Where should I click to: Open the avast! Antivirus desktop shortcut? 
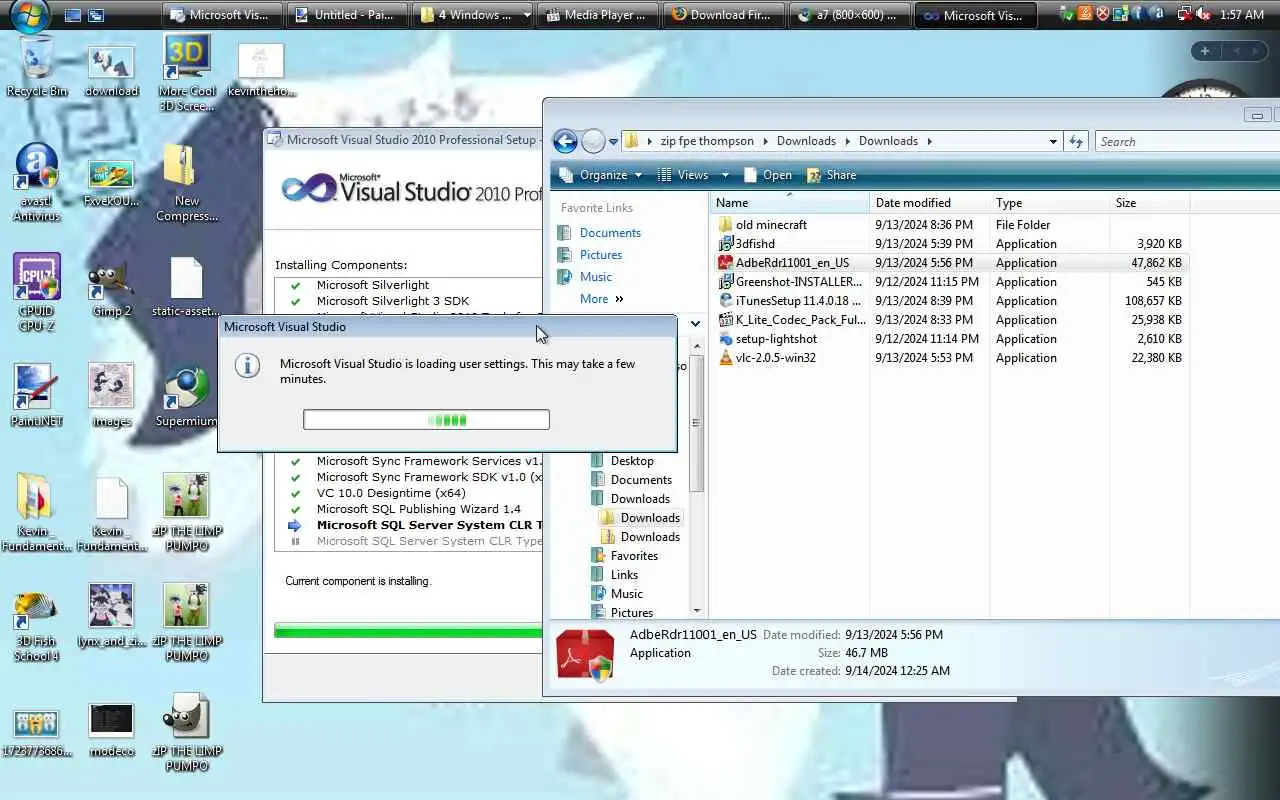point(37,183)
